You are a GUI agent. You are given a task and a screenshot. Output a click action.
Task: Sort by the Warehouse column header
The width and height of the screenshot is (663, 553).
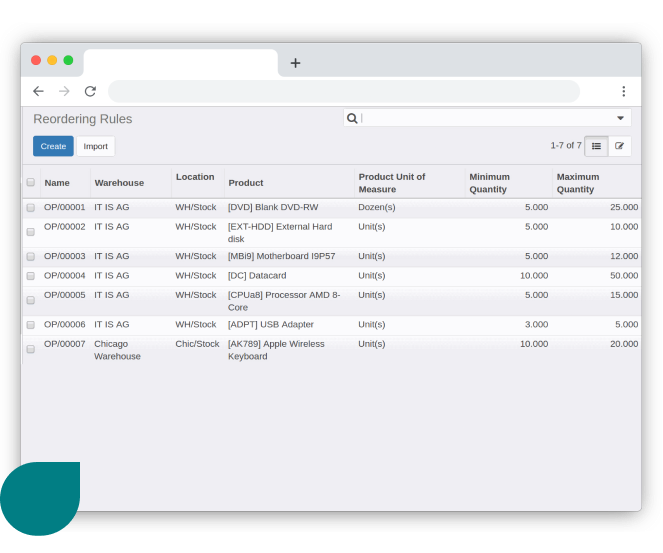coord(119,183)
